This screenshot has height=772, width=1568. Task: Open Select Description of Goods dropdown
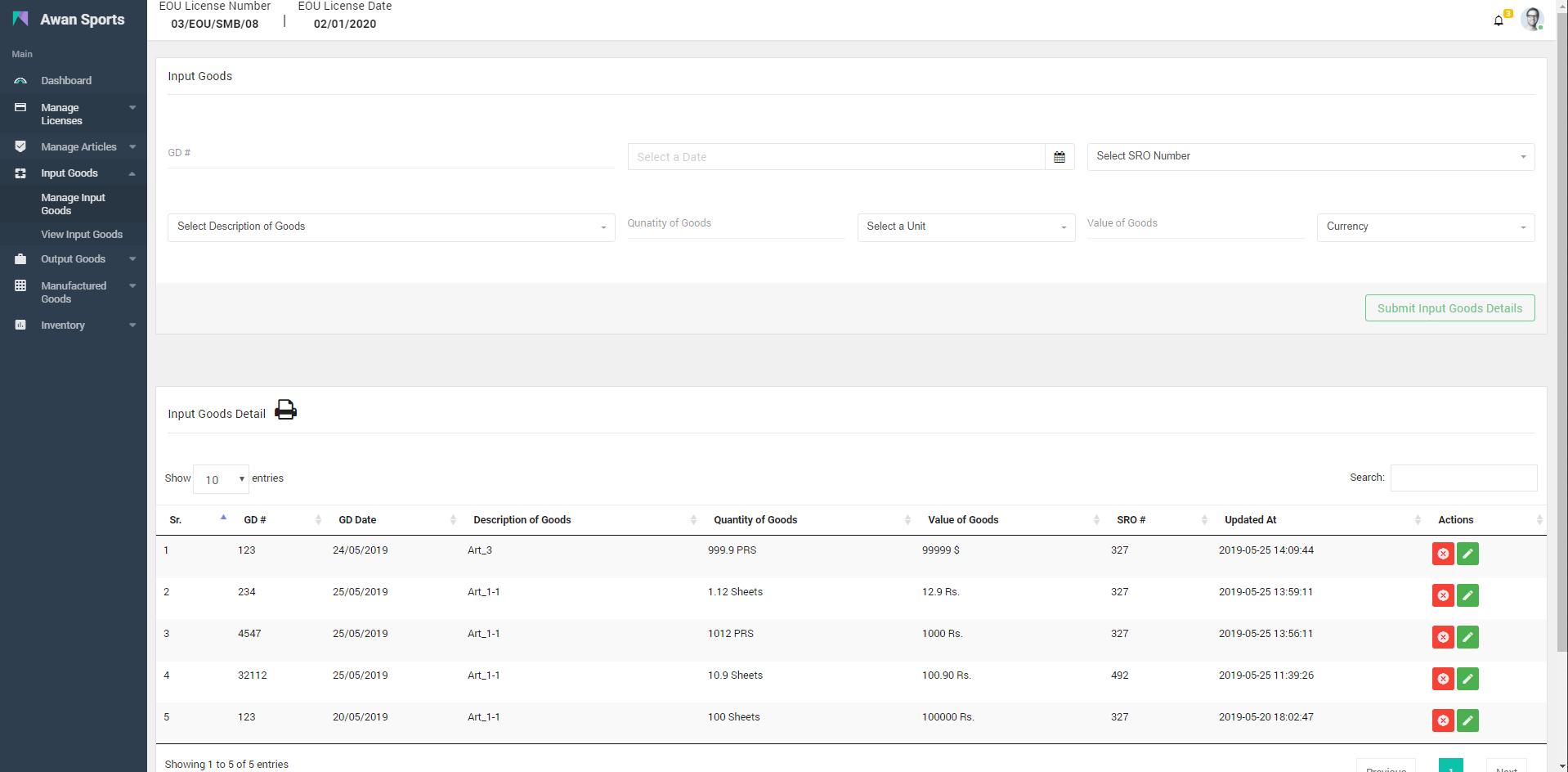click(x=392, y=227)
